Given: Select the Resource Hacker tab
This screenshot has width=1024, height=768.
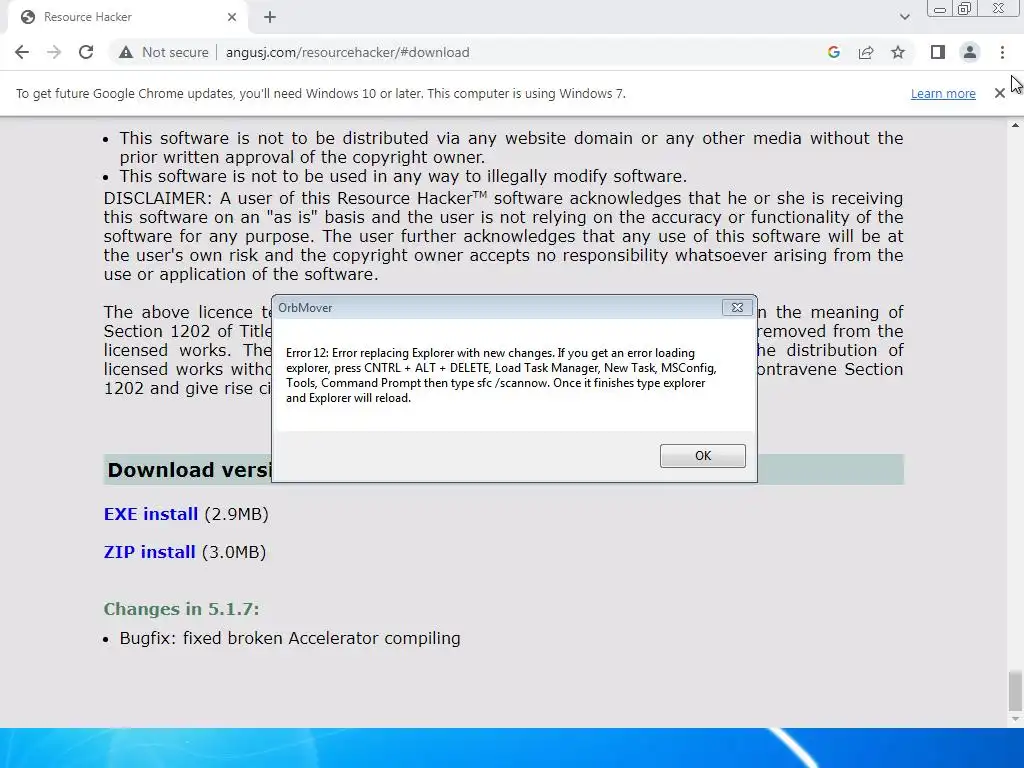Looking at the screenshot, I should [127, 17].
